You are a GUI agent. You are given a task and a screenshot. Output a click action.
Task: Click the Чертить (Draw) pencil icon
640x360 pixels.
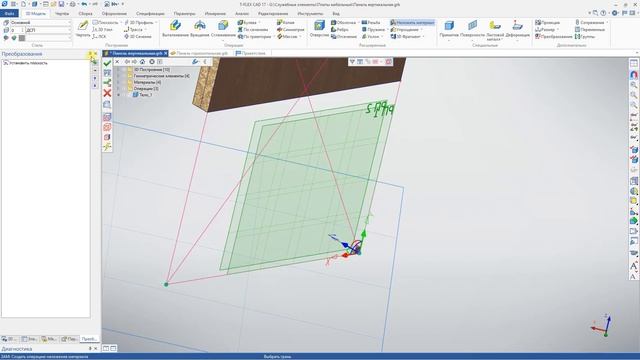coord(83,25)
